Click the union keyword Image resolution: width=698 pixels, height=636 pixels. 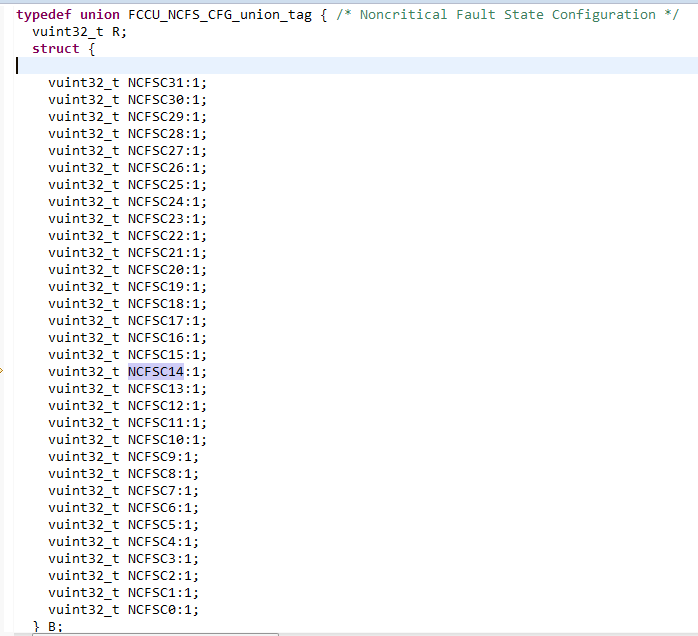click(100, 15)
